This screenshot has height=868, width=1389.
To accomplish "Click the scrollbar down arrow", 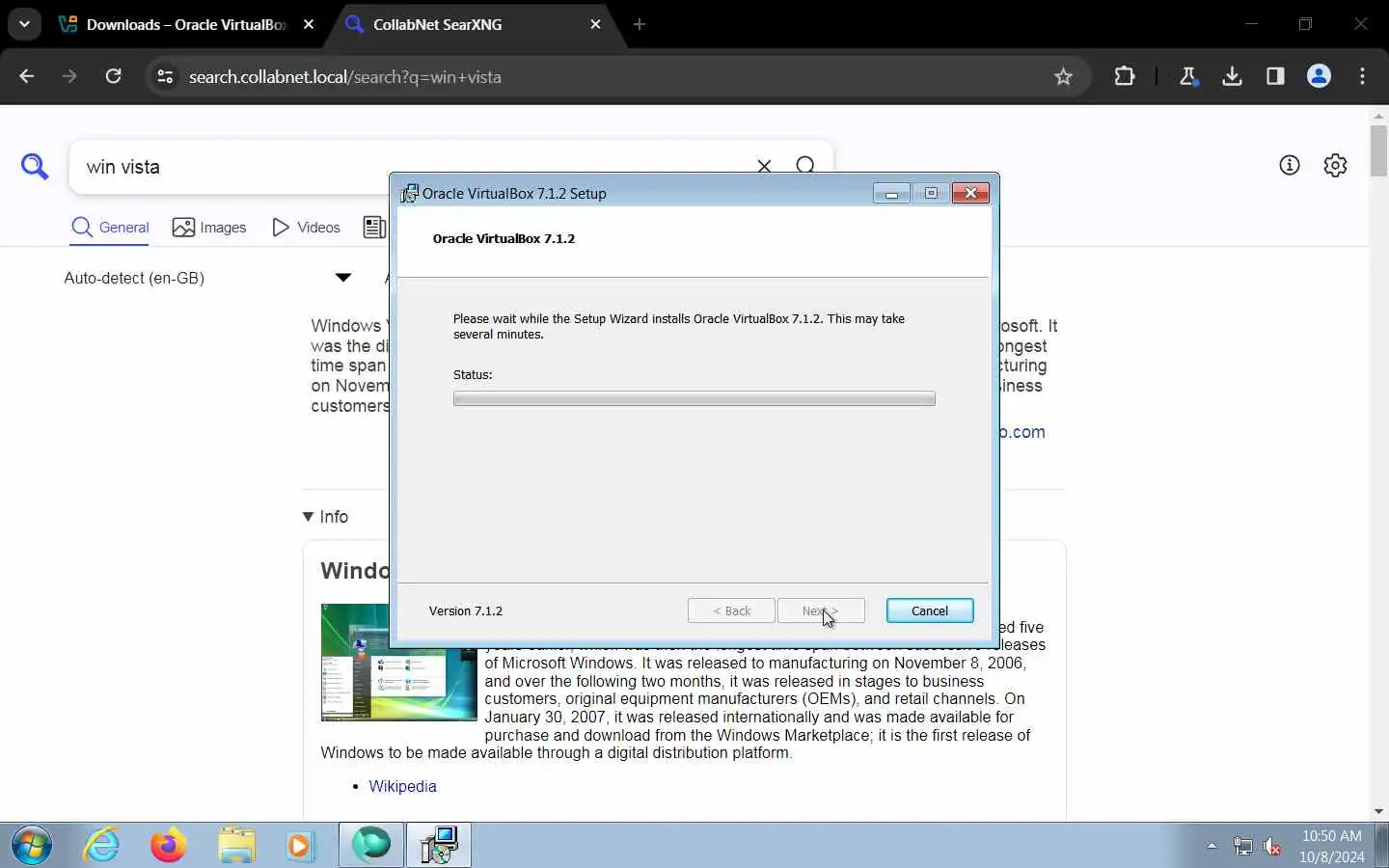I will click(x=1378, y=812).
